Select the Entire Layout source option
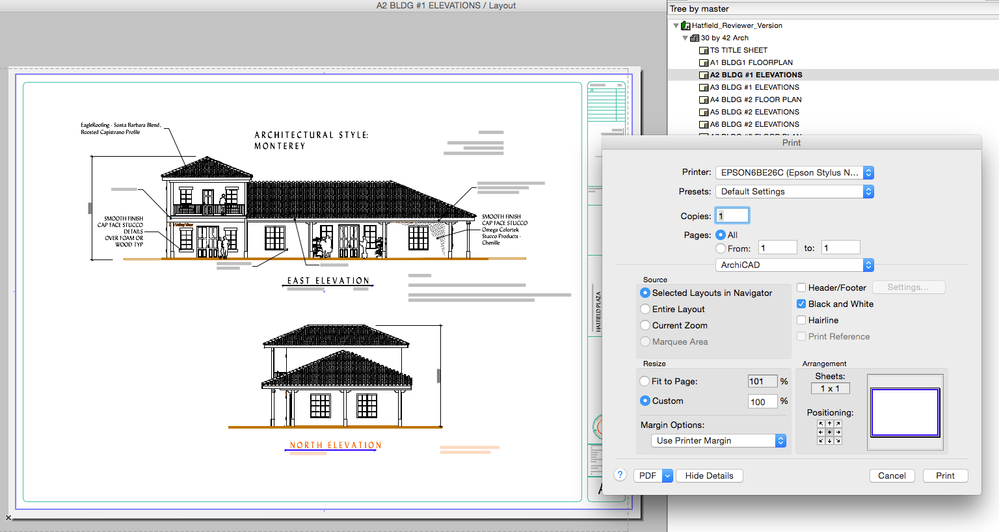This screenshot has height=532, width=999. (645, 309)
